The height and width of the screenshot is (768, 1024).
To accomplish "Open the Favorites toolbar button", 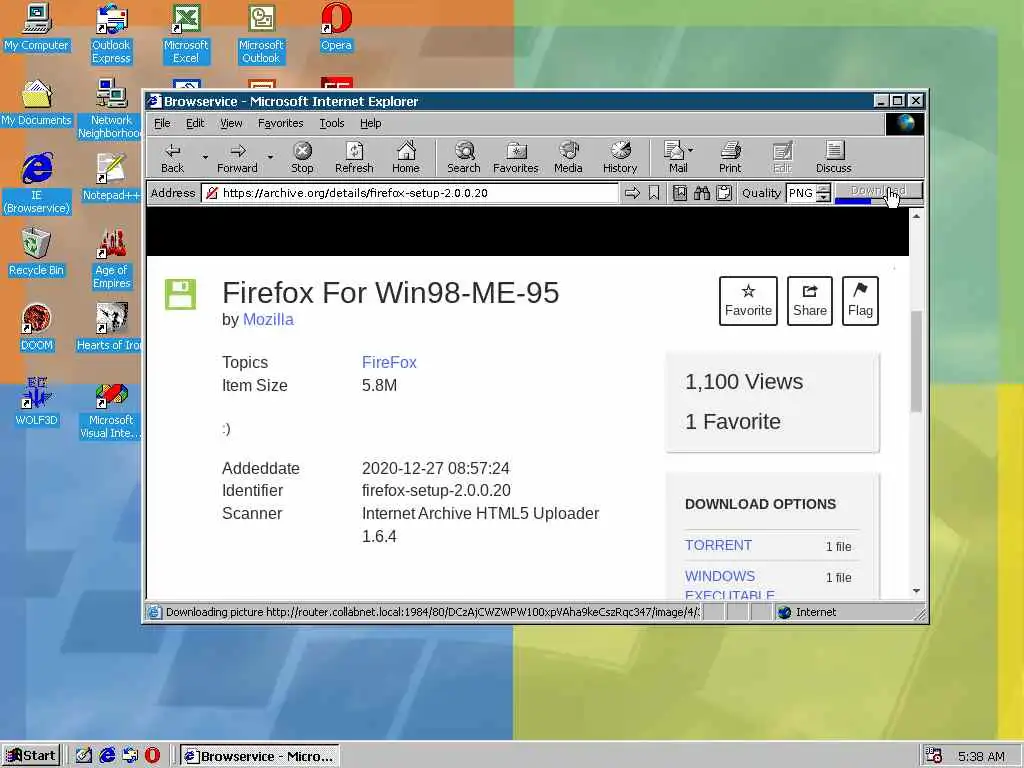I will pos(516,157).
